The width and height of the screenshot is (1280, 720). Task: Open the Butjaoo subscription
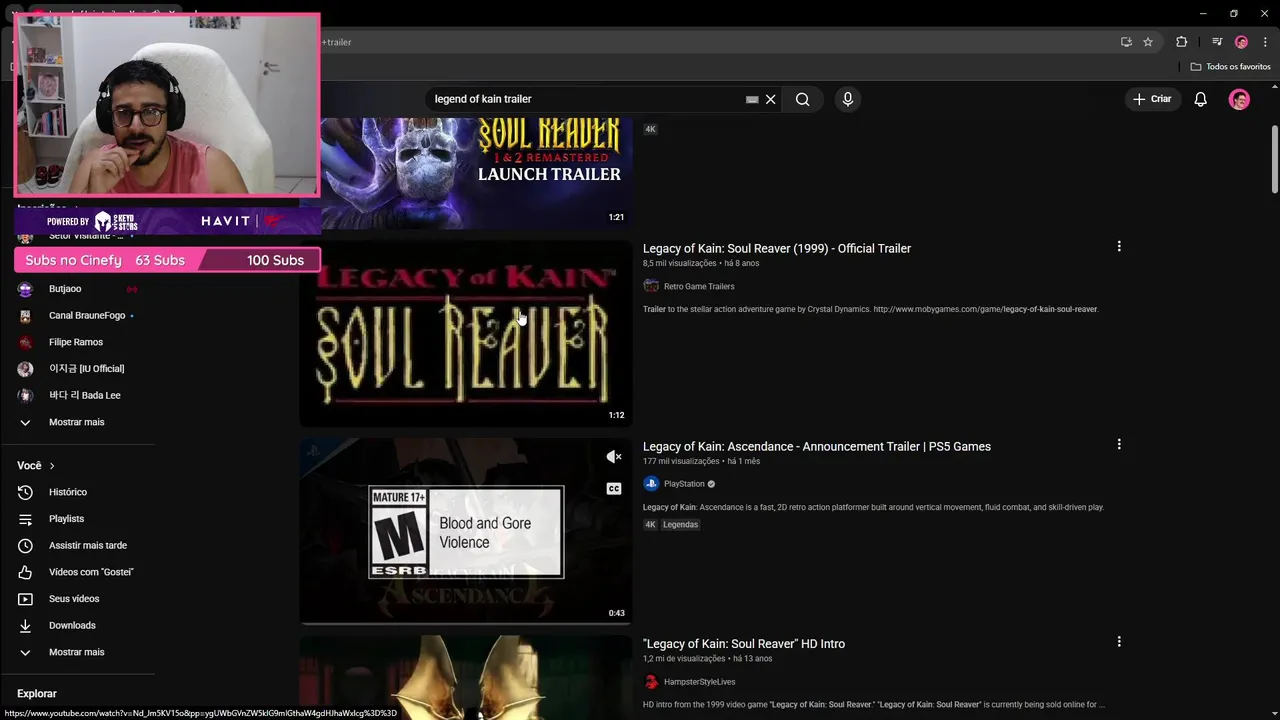(65, 289)
